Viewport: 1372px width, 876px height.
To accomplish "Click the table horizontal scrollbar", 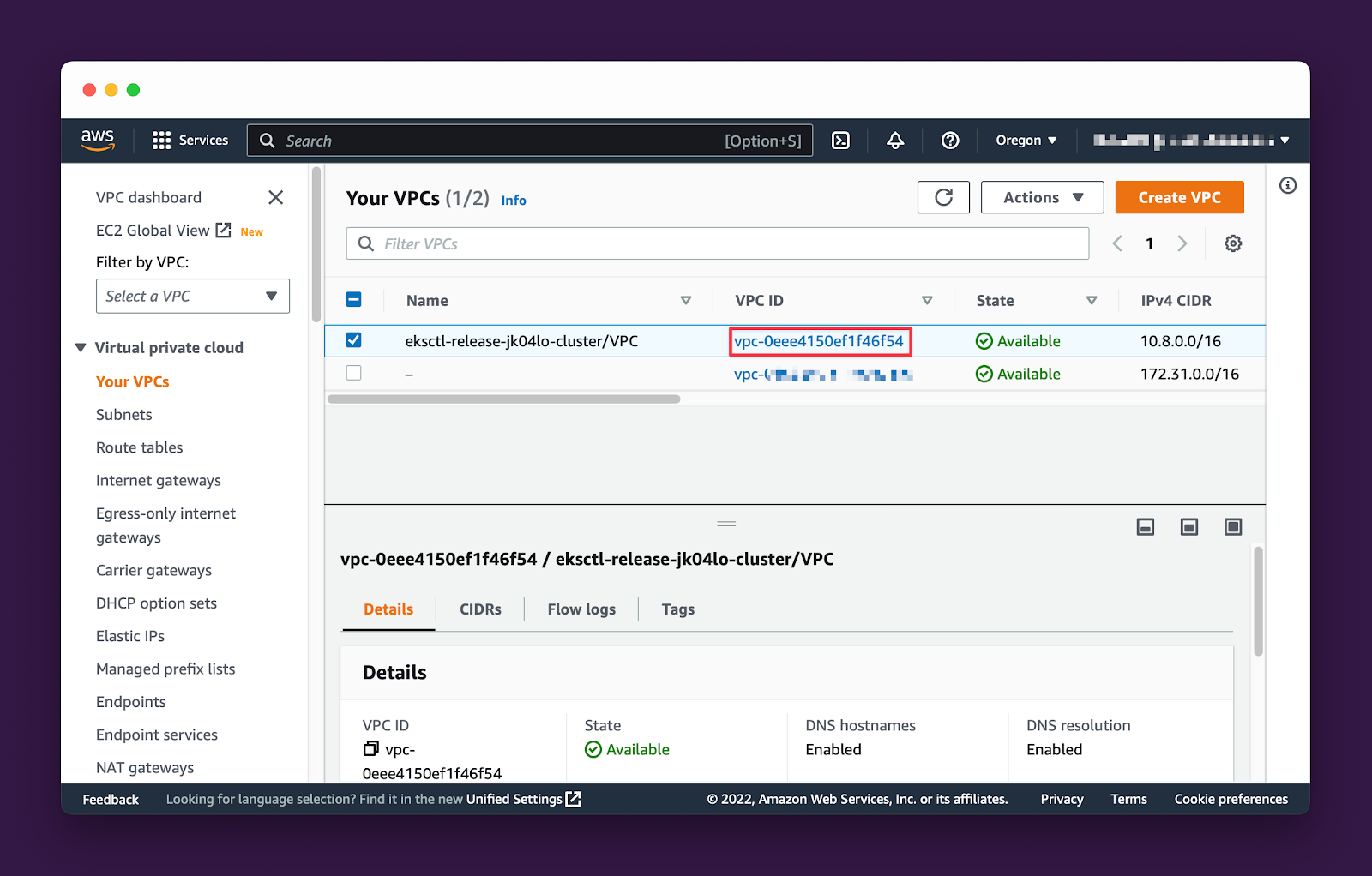I will tap(504, 399).
